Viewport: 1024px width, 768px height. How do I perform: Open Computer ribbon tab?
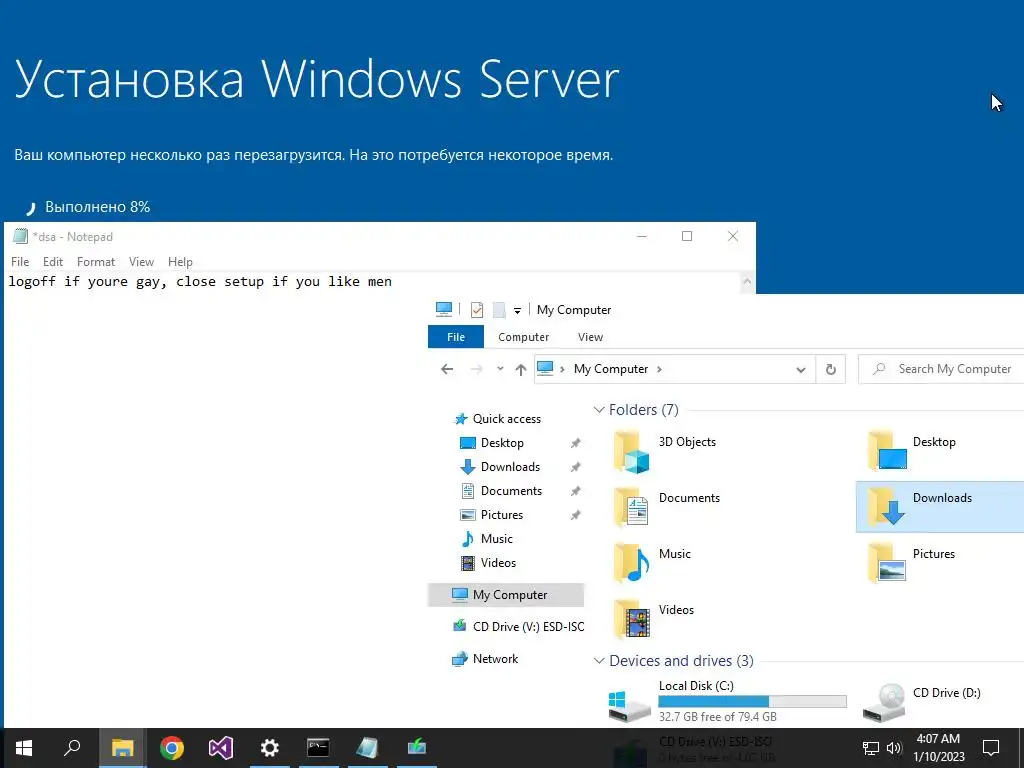[x=523, y=337]
